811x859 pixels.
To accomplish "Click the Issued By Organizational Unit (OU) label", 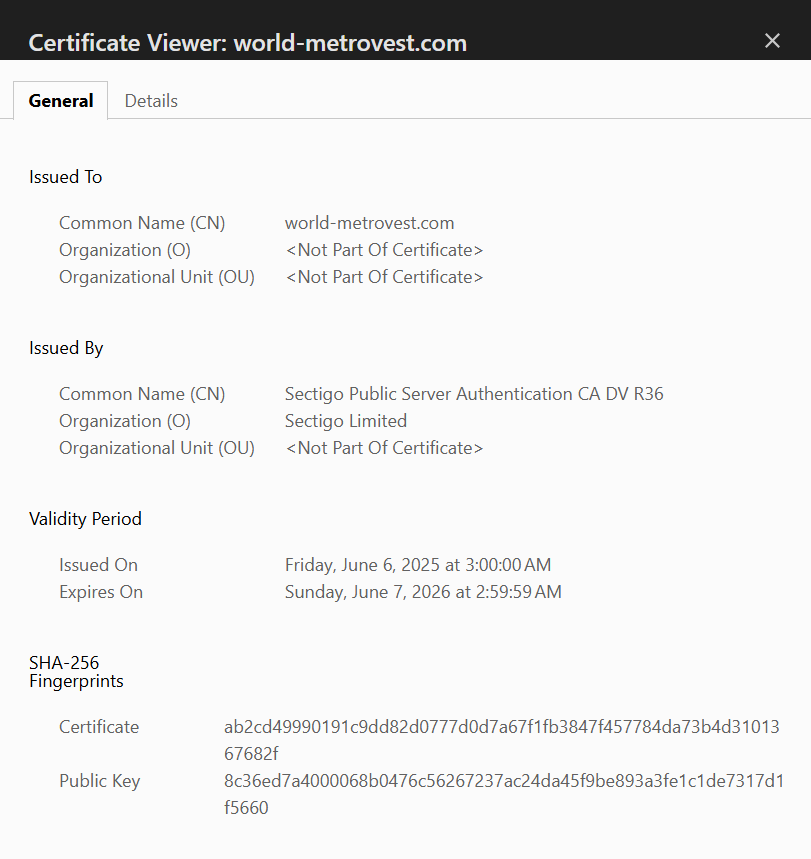I will [157, 448].
